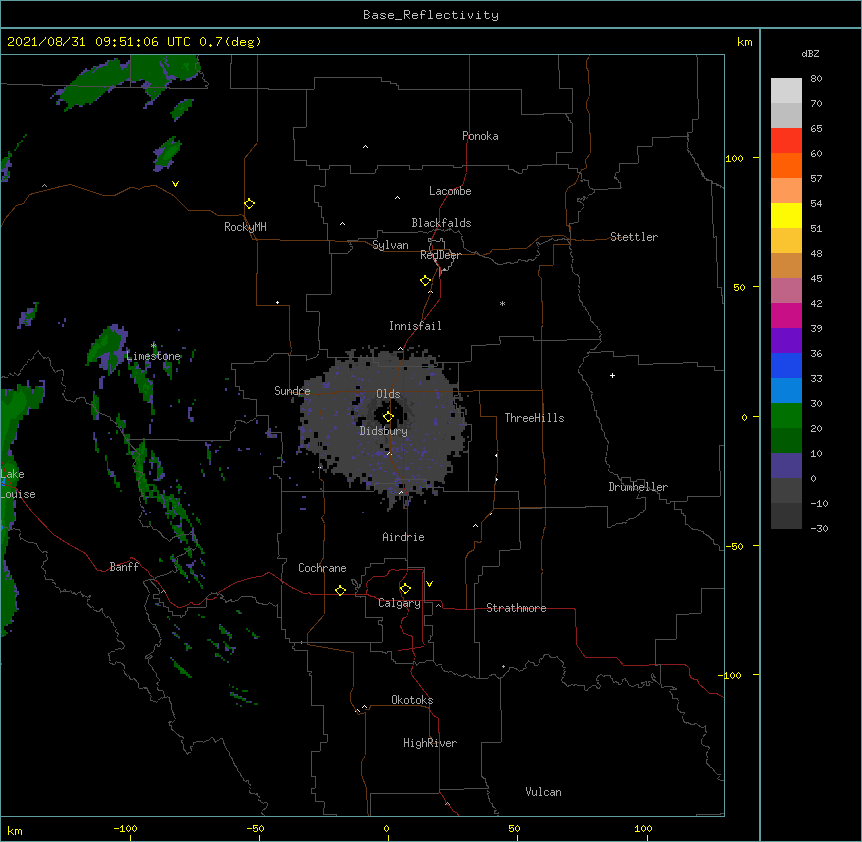The height and width of the screenshot is (842, 862).
Task: Click the yellow V marker northwest of RockyMH
Action: 175,184
